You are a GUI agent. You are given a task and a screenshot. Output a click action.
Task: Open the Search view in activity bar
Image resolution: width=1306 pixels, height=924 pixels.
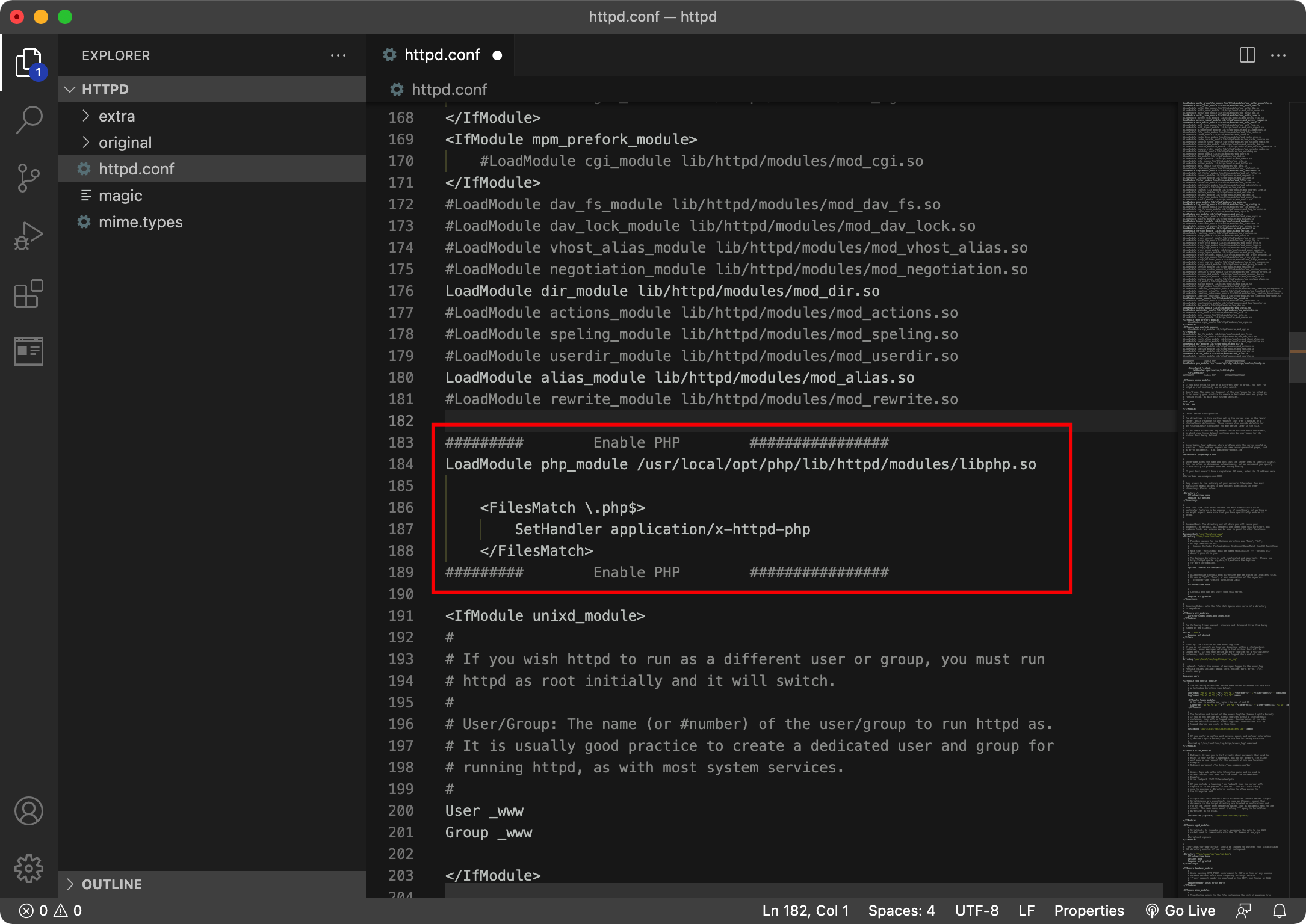pyautogui.click(x=28, y=120)
